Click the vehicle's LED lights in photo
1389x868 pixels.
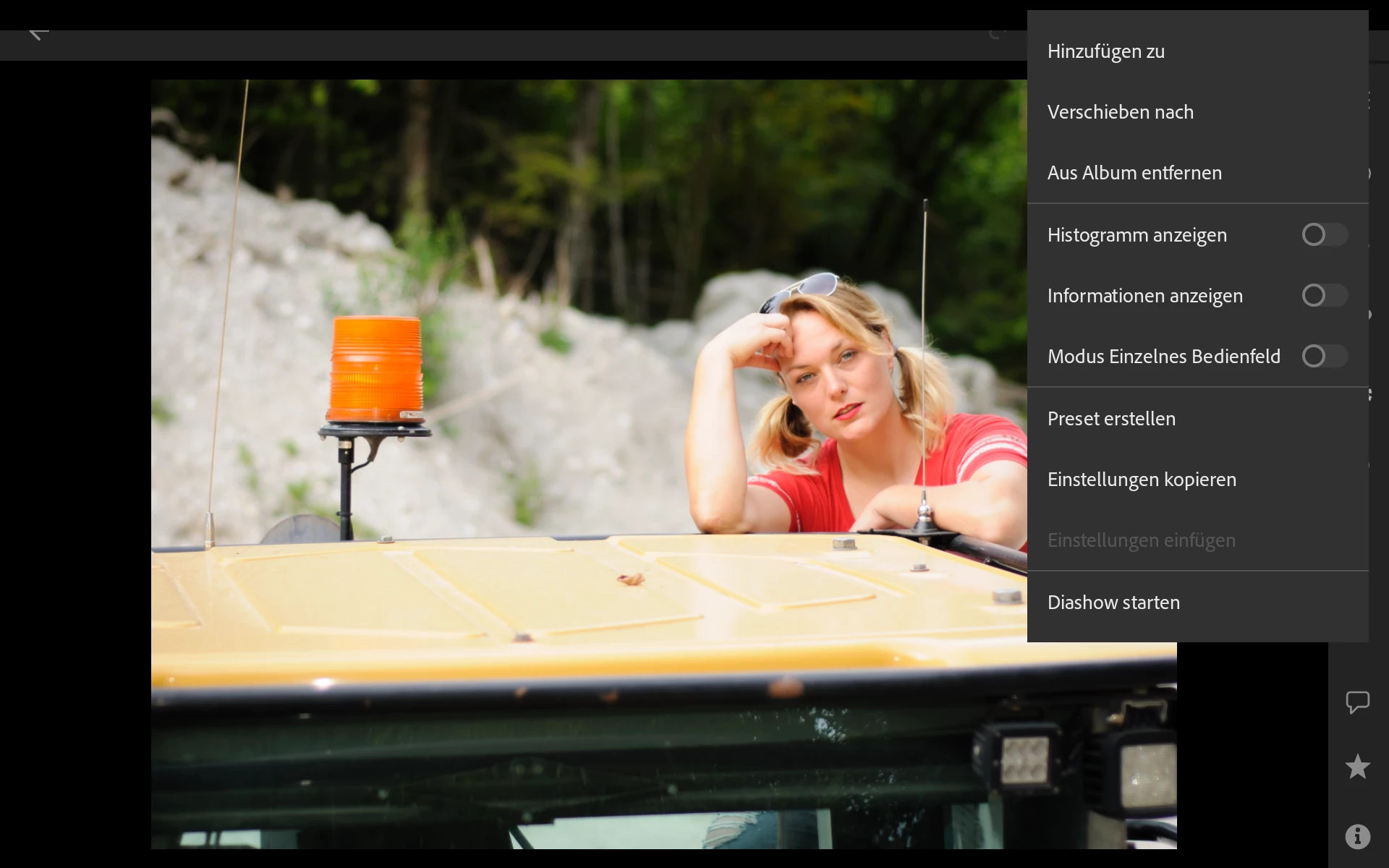(x=1024, y=759)
